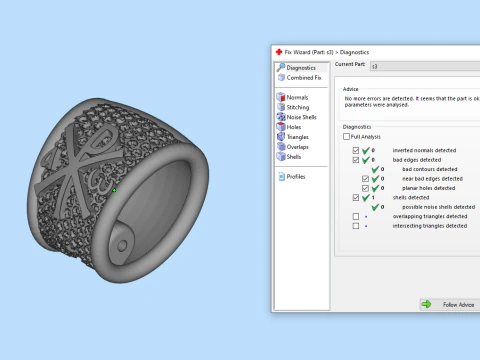Click green checkmark beside possible noise shells
The height and width of the screenshot is (360, 480).
point(375,207)
